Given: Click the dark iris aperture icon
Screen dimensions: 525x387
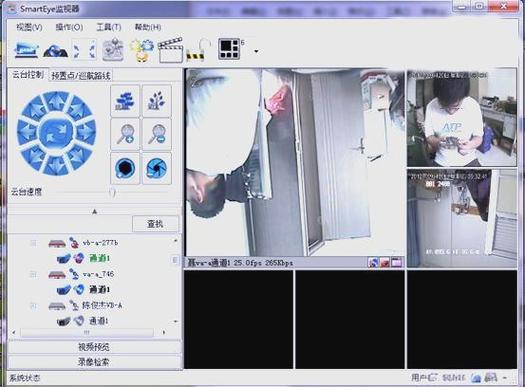Looking at the screenshot, I should click(125, 168).
